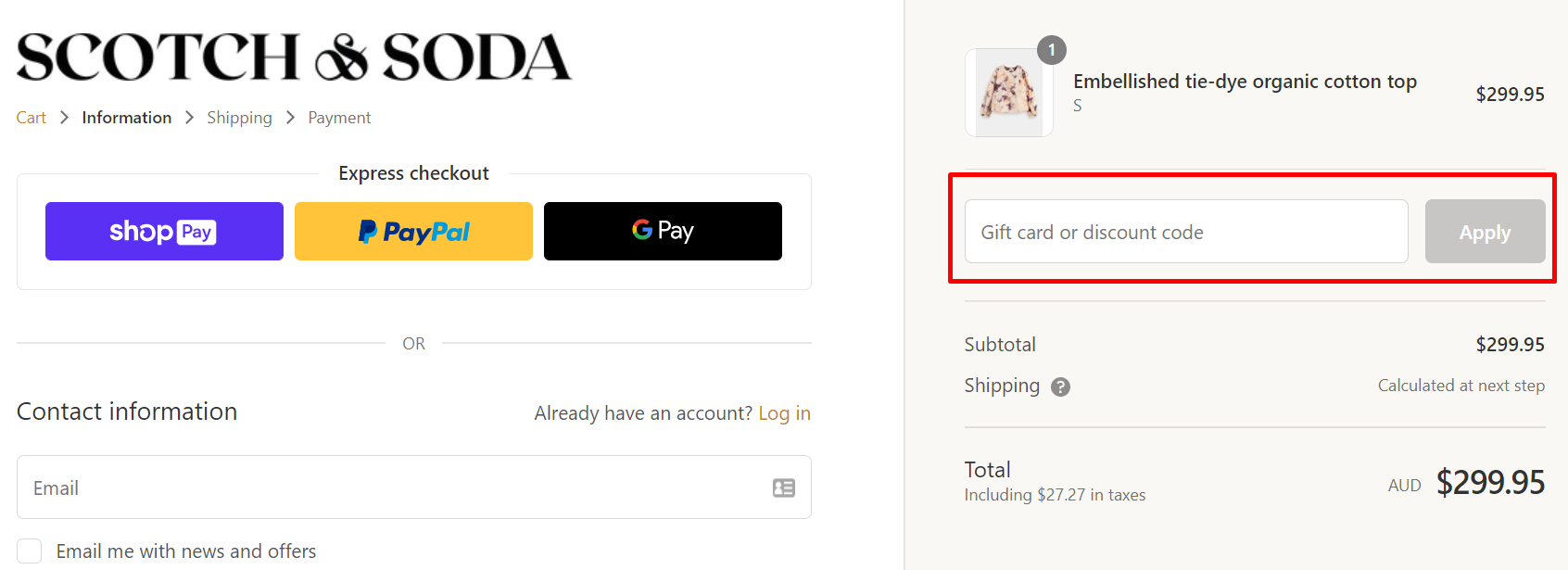This screenshot has width=1568, height=570.
Task: Select the Embellished tie-dye organic cotton top title
Action: tap(1245, 82)
